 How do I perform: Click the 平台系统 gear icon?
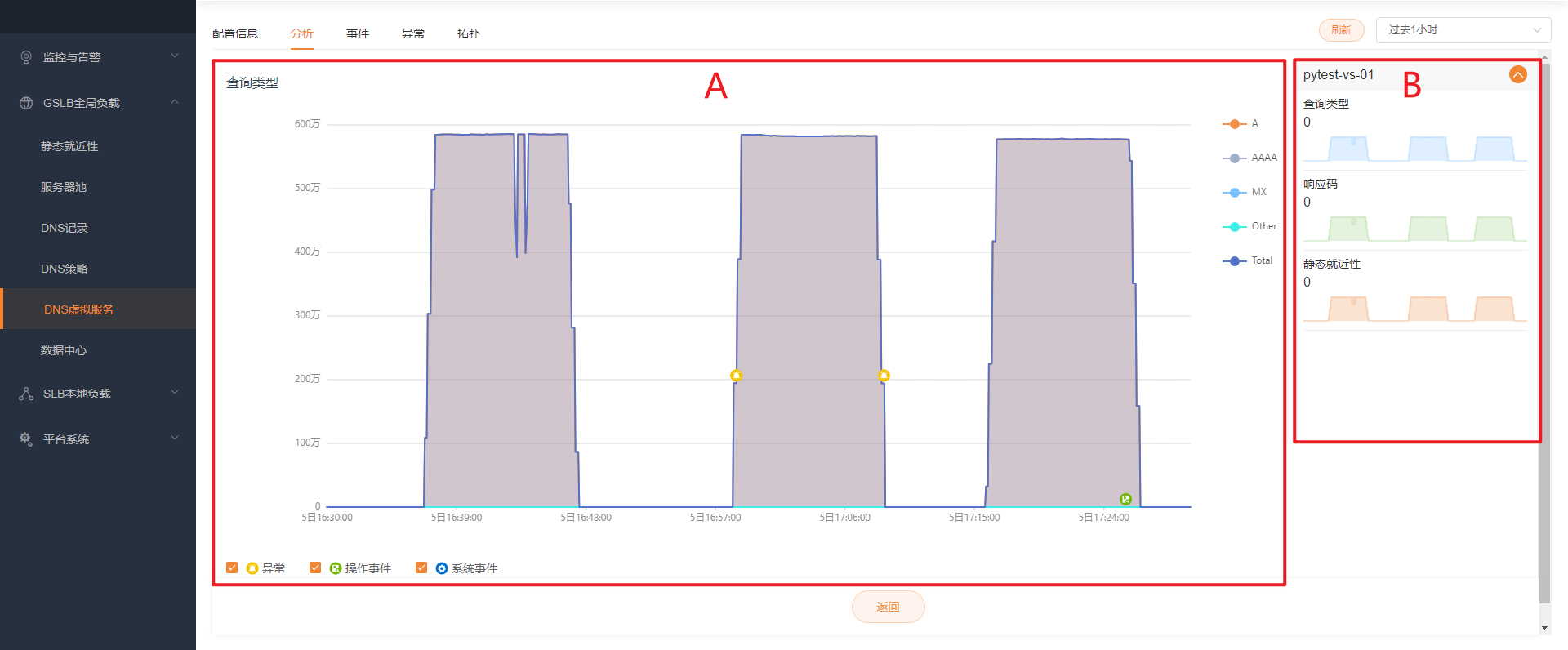pyautogui.click(x=26, y=439)
